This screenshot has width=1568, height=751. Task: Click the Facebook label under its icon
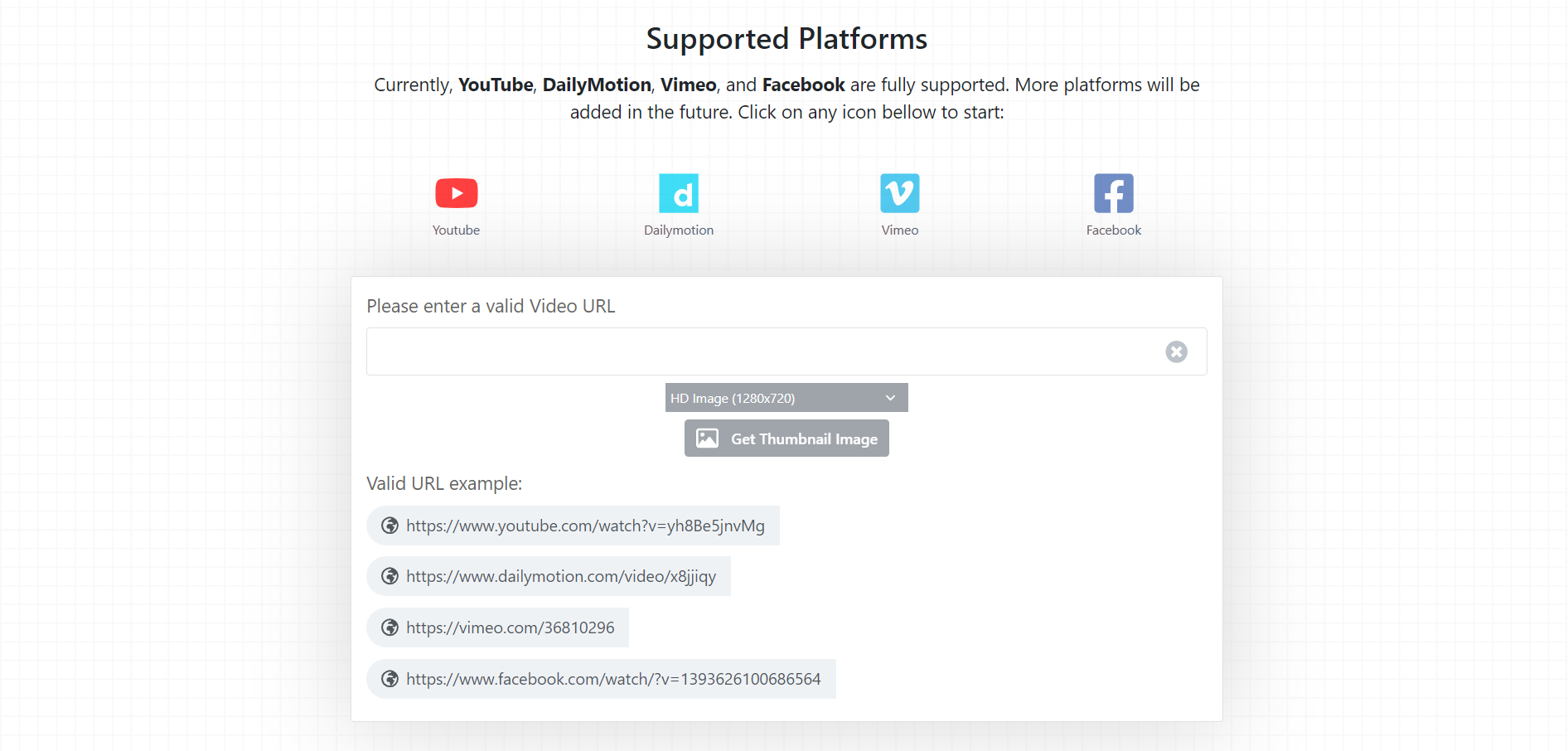click(x=1114, y=230)
